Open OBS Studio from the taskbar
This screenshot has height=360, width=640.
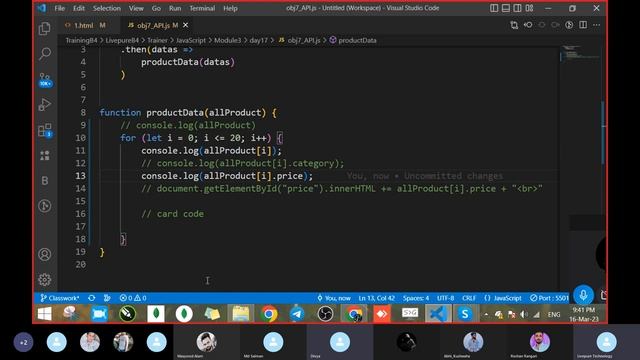coord(325,314)
